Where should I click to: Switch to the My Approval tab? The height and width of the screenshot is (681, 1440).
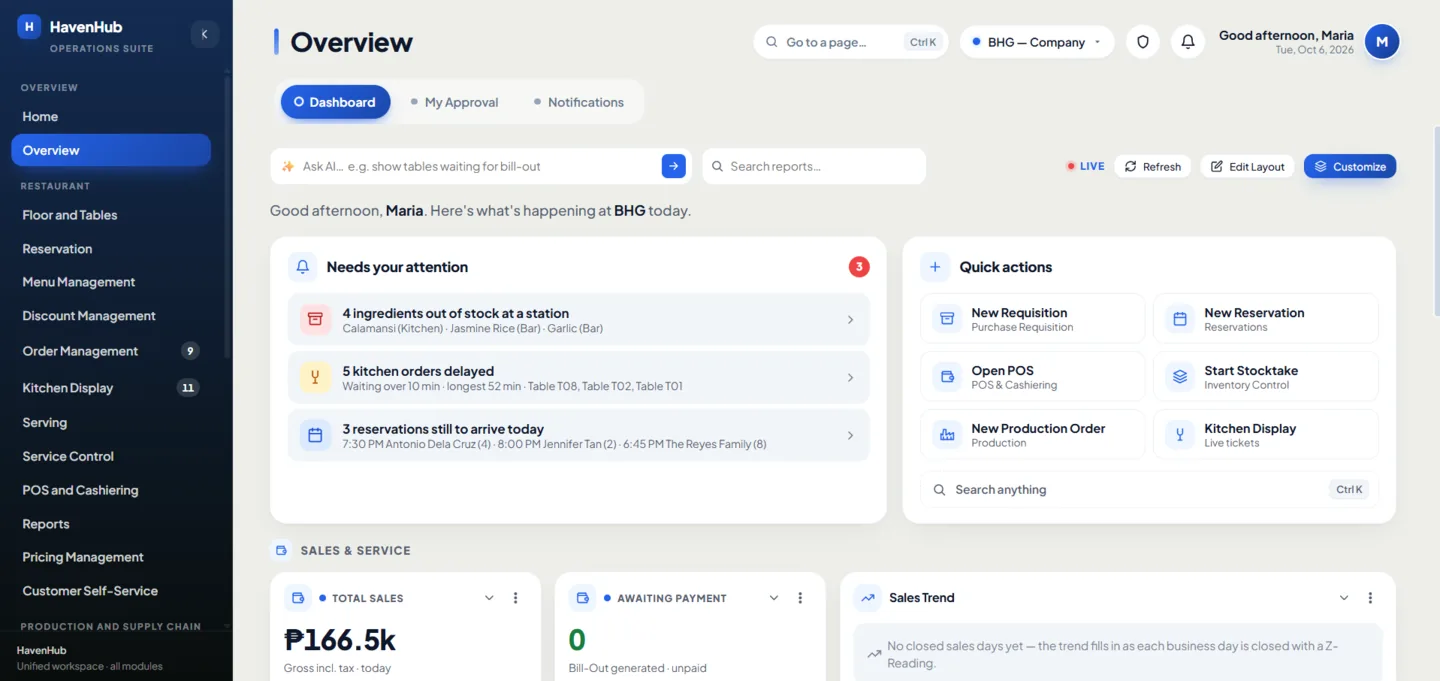(x=455, y=102)
